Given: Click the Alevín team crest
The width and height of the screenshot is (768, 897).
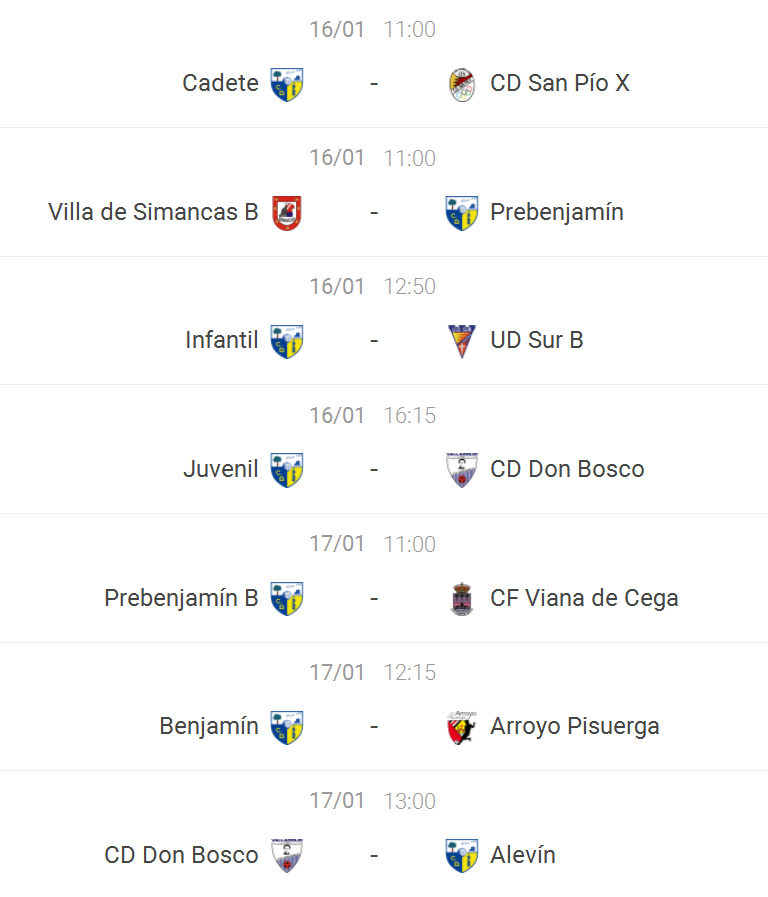Looking at the screenshot, I should (x=461, y=856).
